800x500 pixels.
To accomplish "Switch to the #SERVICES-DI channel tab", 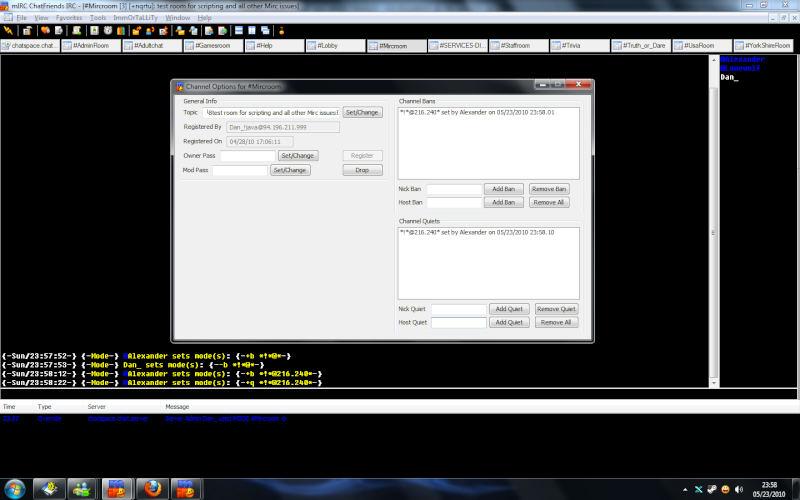I will click(x=458, y=45).
